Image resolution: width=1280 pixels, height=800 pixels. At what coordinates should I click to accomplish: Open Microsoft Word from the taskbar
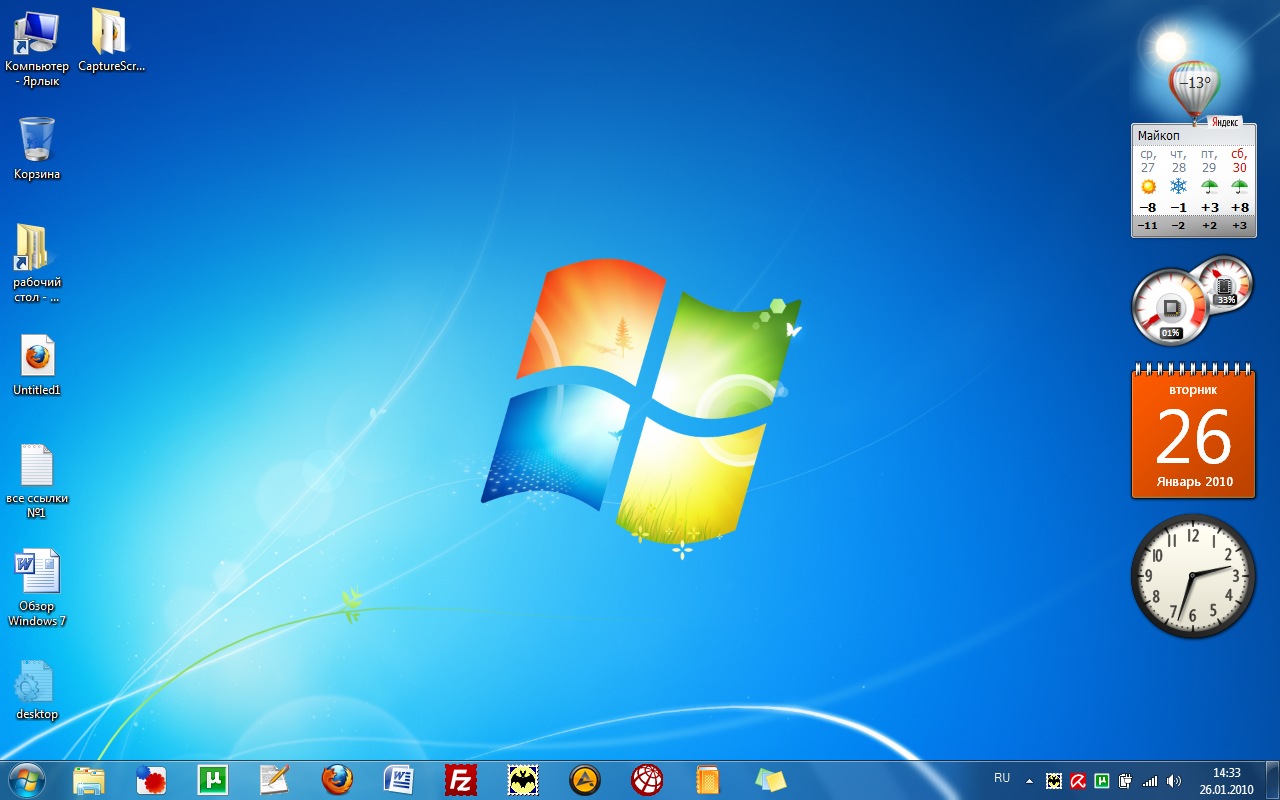pos(399,780)
